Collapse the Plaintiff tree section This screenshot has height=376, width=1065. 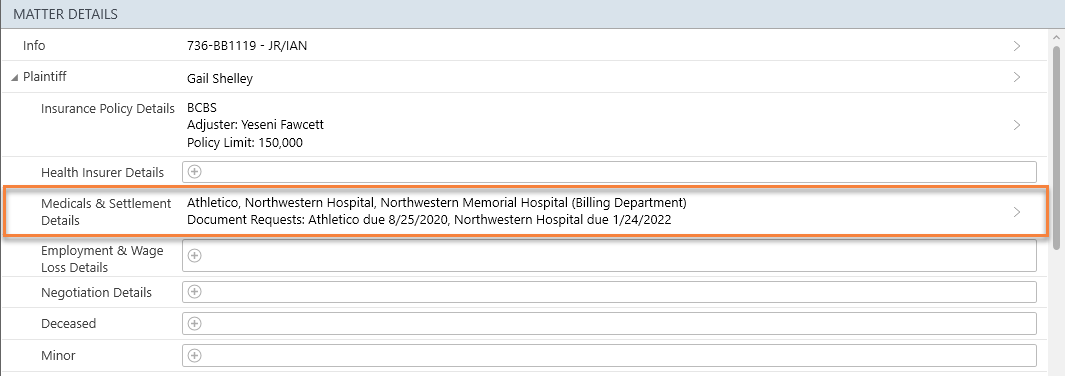point(14,77)
